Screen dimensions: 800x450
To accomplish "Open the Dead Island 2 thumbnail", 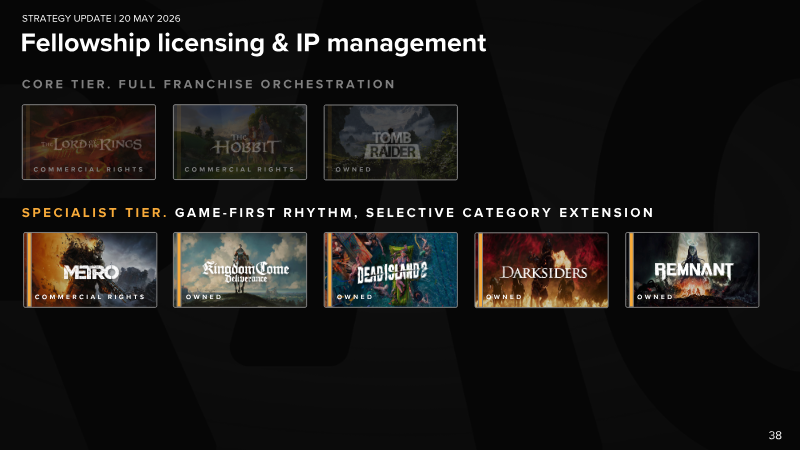I will pyautogui.click(x=391, y=270).
